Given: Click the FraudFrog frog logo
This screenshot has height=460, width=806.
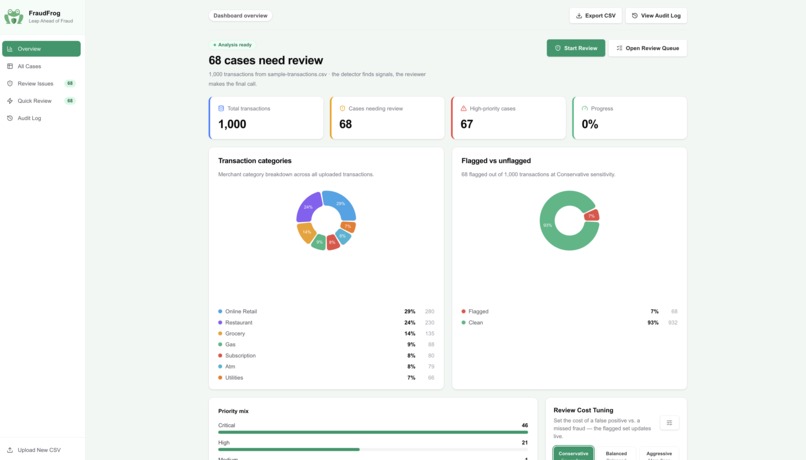Looking at the screenshot, I should tap(14, 16).
